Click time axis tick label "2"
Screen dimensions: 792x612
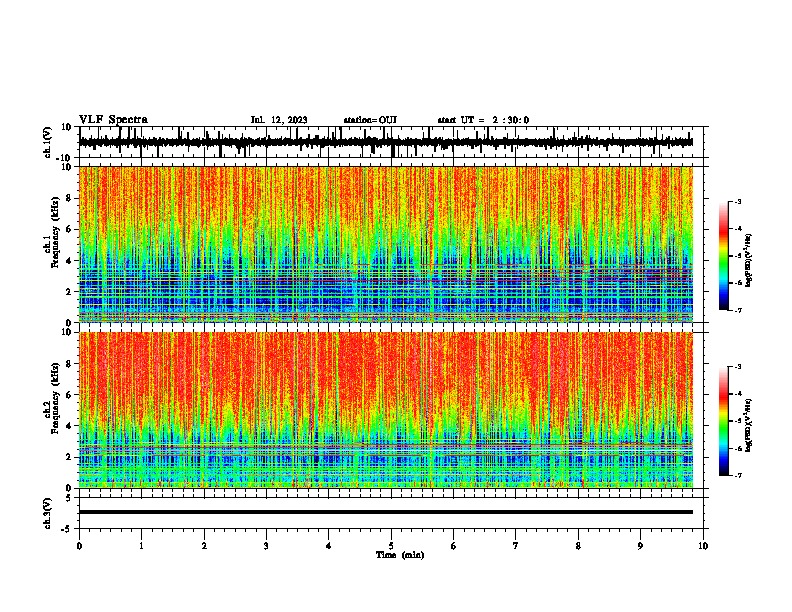(x=204, y=546)
